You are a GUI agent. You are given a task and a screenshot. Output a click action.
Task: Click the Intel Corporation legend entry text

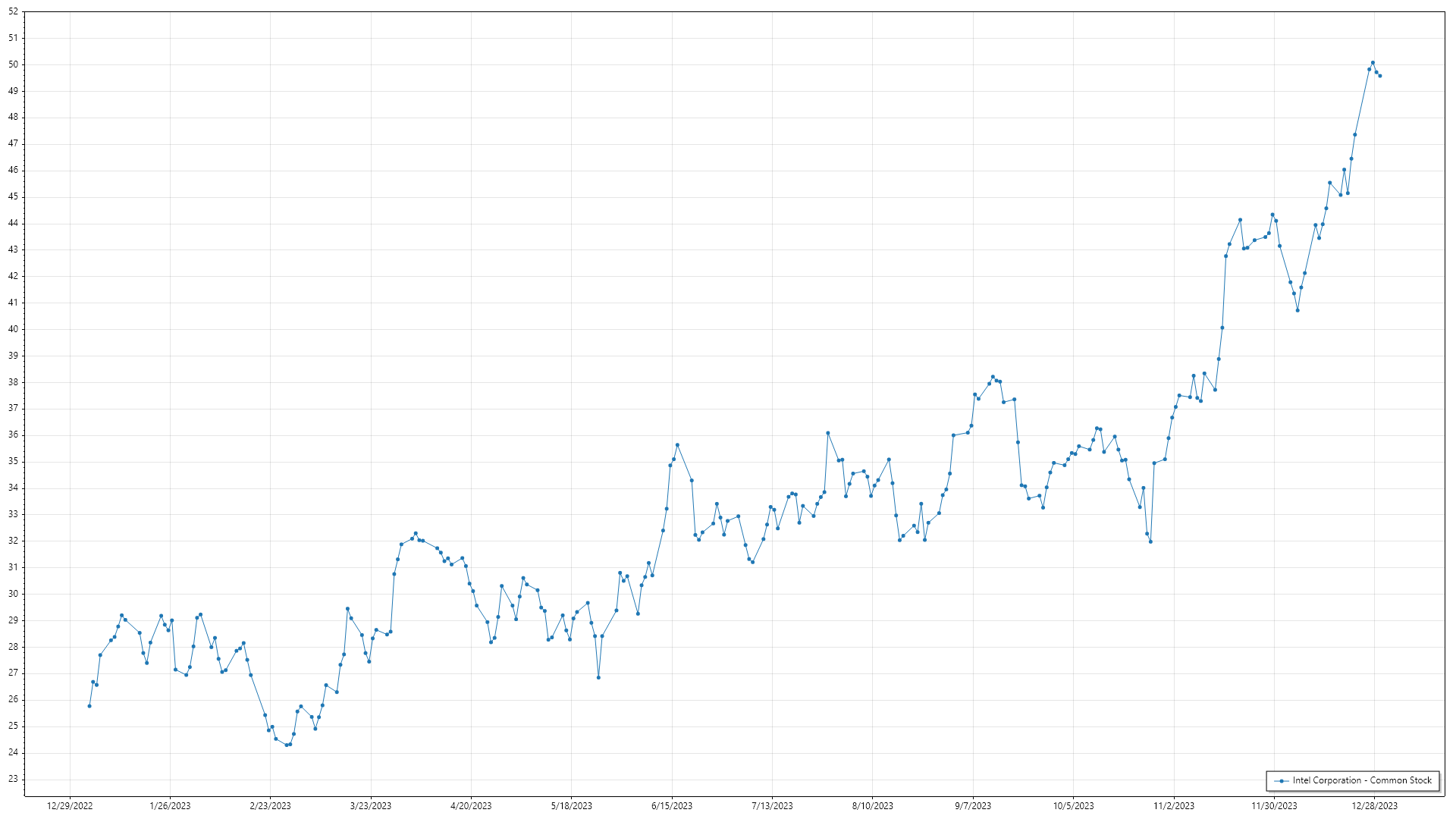tap(1362, 780)
